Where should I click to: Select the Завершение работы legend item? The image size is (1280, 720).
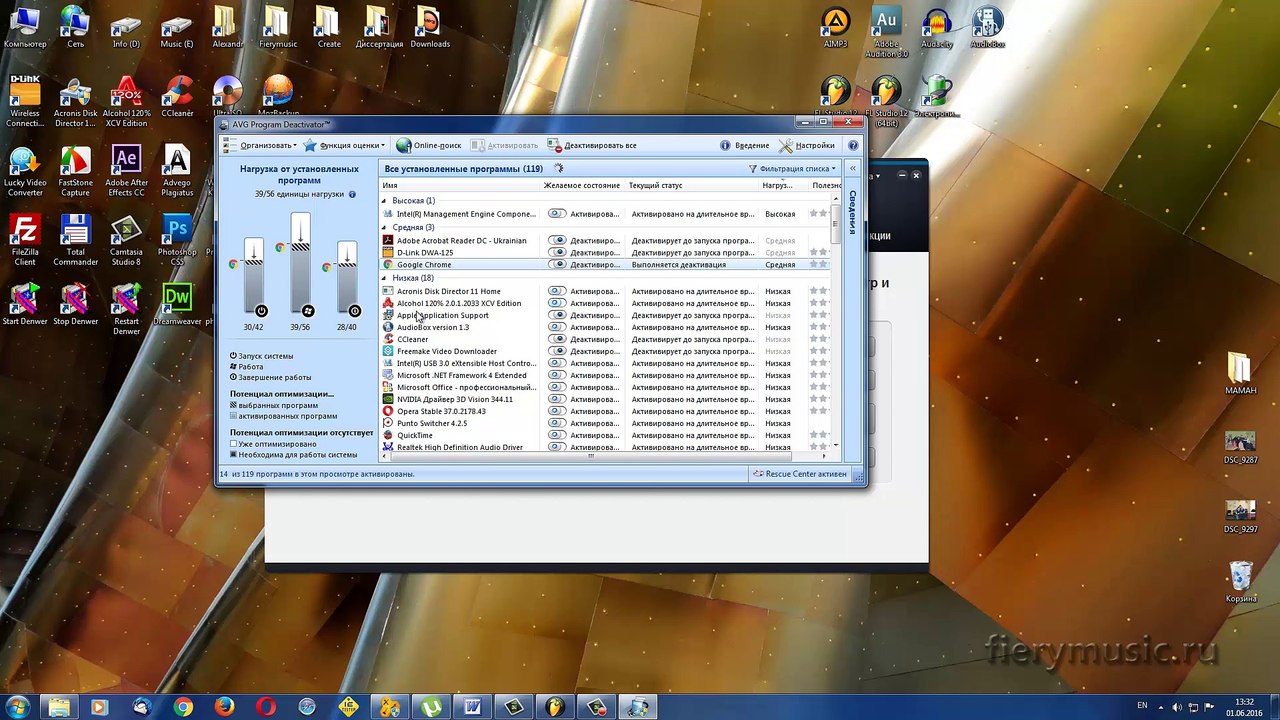(x=271, y=377)
